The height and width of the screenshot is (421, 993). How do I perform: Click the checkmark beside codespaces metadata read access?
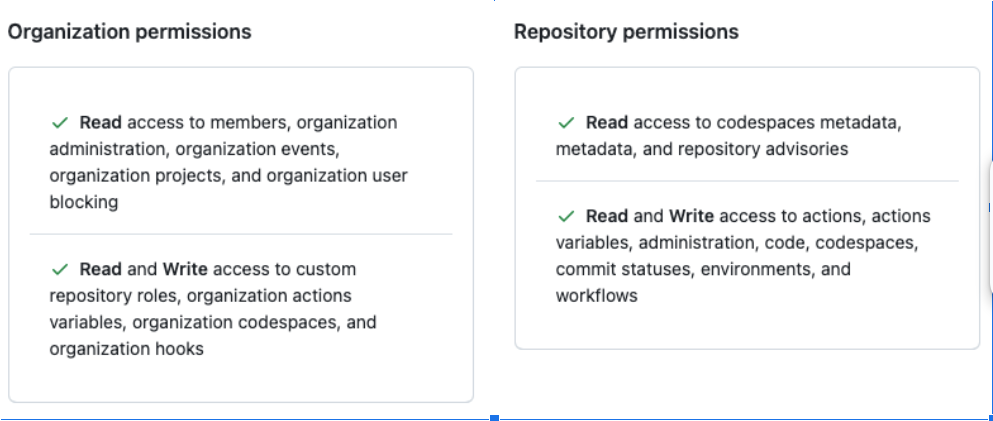(566, 123)
